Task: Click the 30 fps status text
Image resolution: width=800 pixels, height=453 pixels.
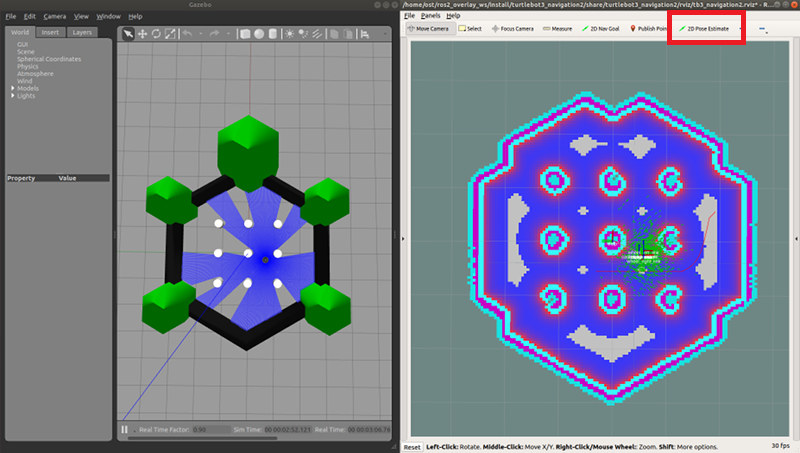Action: (781, 446)
